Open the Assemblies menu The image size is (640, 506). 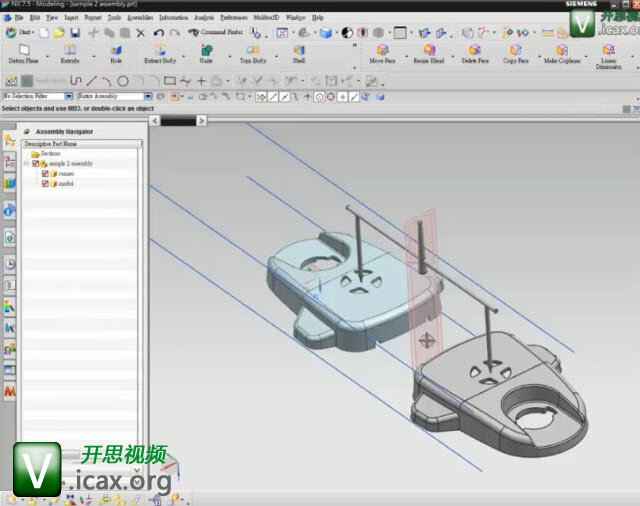(x=140, y=18)
